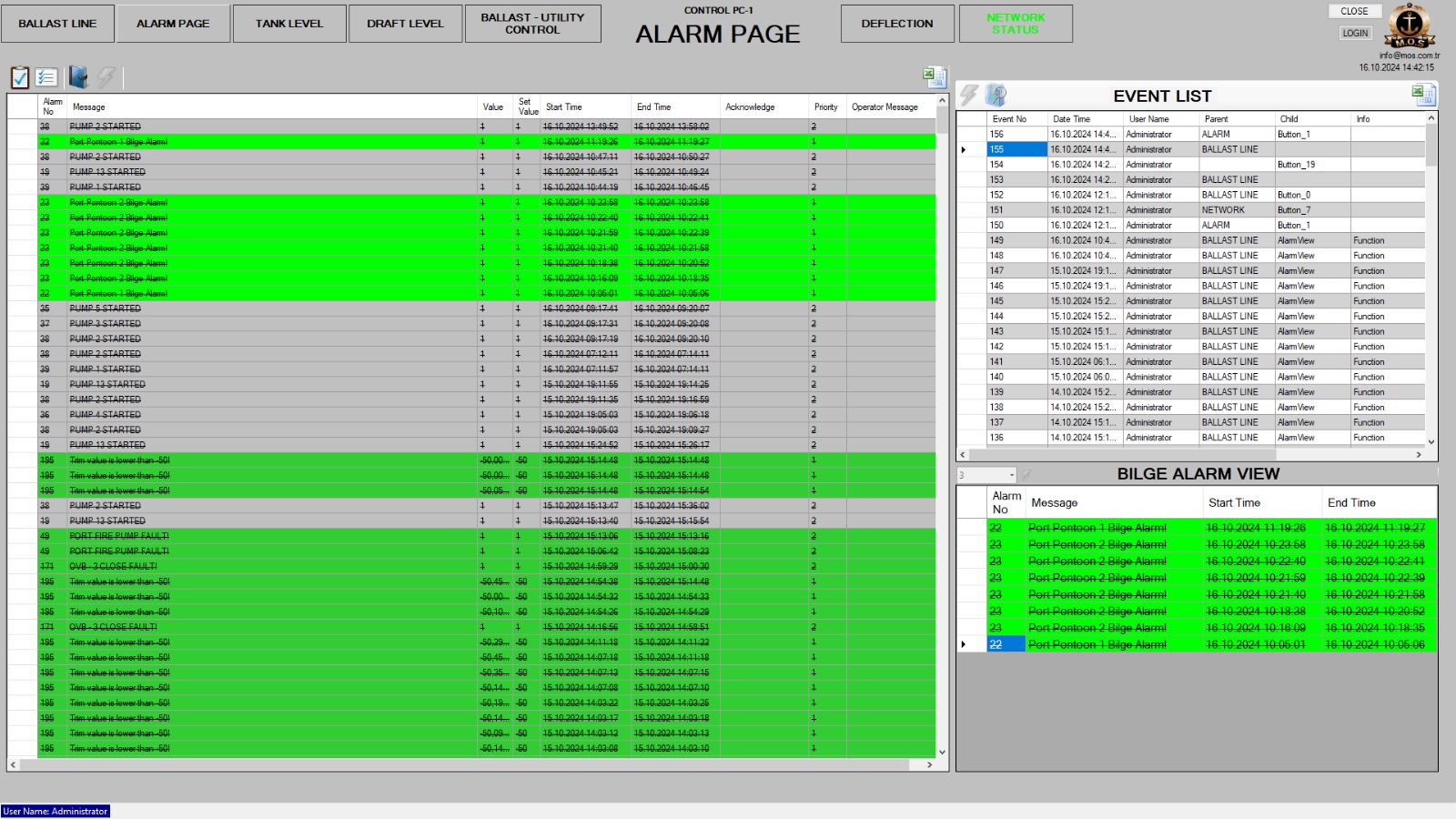This screenshot has width=1456, height=819.
Task: Select event number 155 row
Action: pos(1016,149)
